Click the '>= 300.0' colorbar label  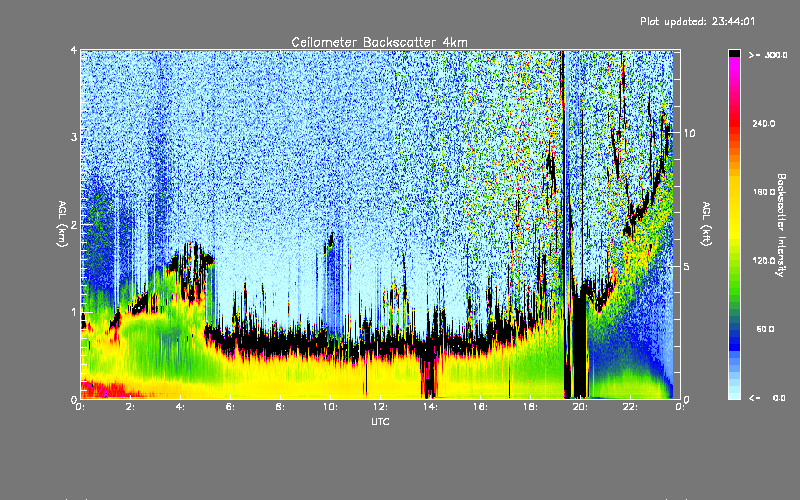click(768, 55)
